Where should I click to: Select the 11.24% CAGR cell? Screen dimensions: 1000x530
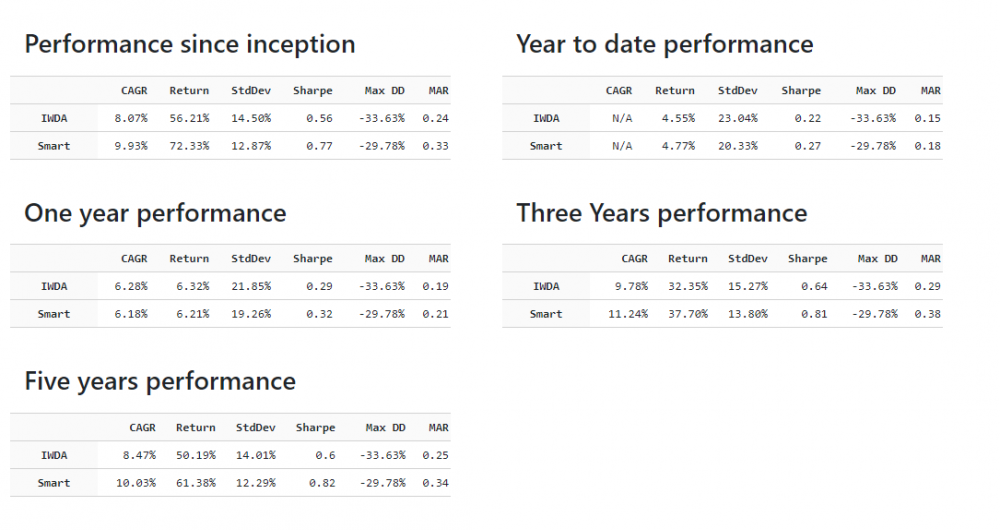(631, 314)
